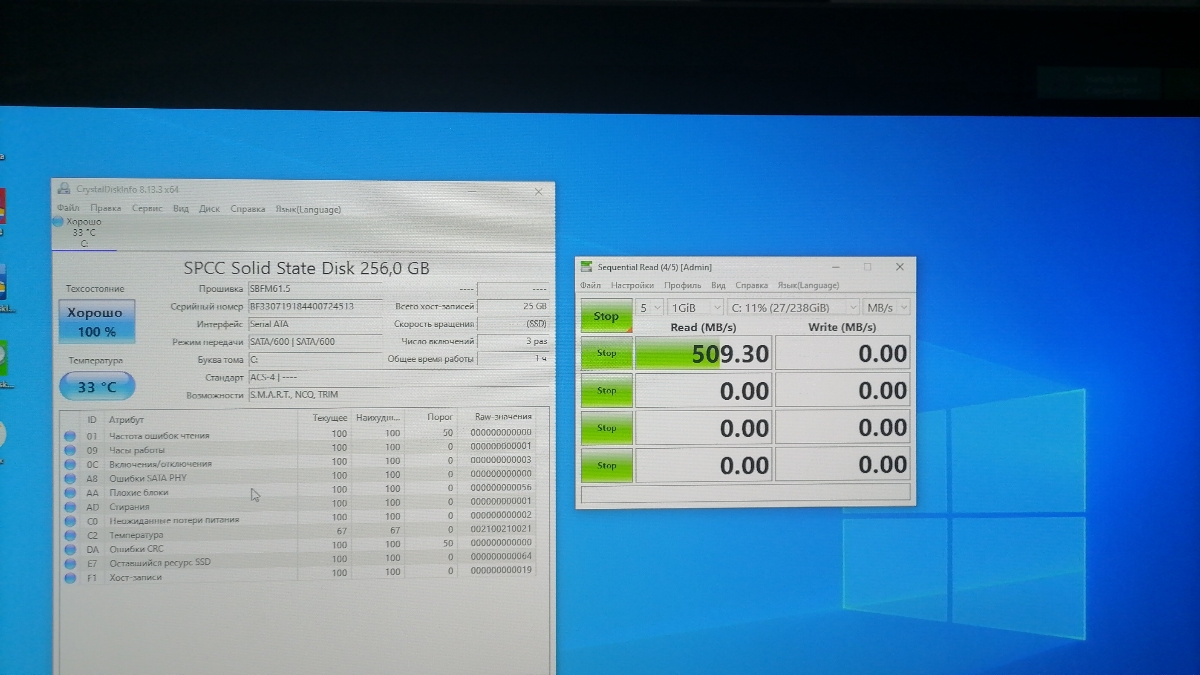Open Профиль menu in CrystalDiskMark
The image size is (1200, 675).
(682, 286)
